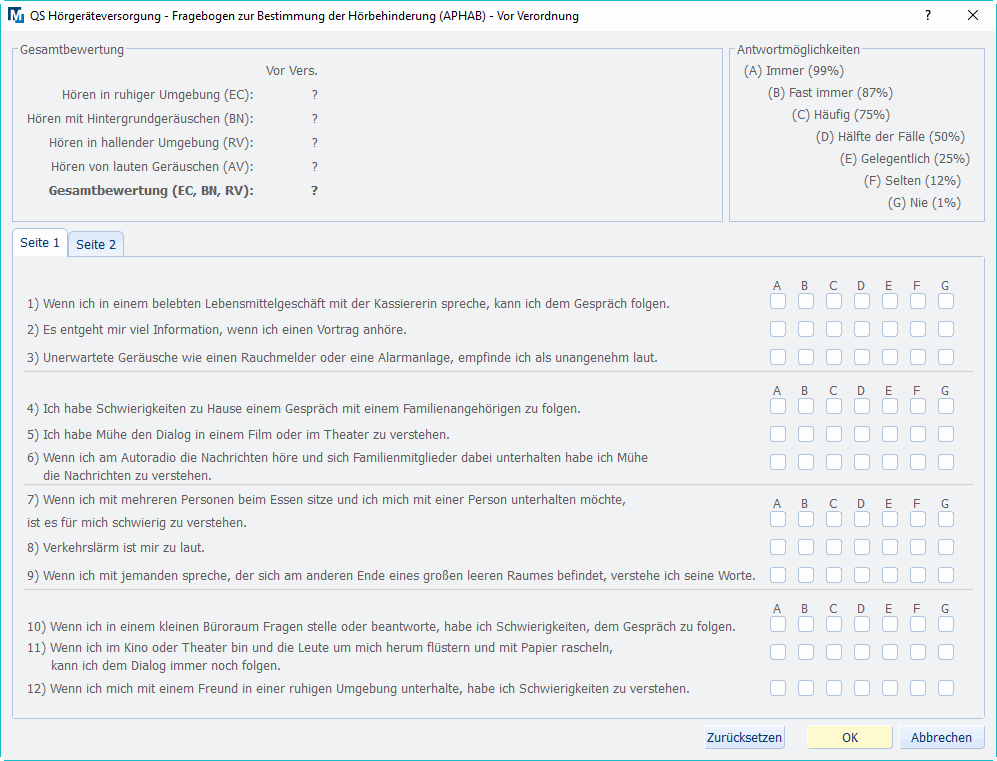
Task: Check answer G for question 1
Action: 945,301
